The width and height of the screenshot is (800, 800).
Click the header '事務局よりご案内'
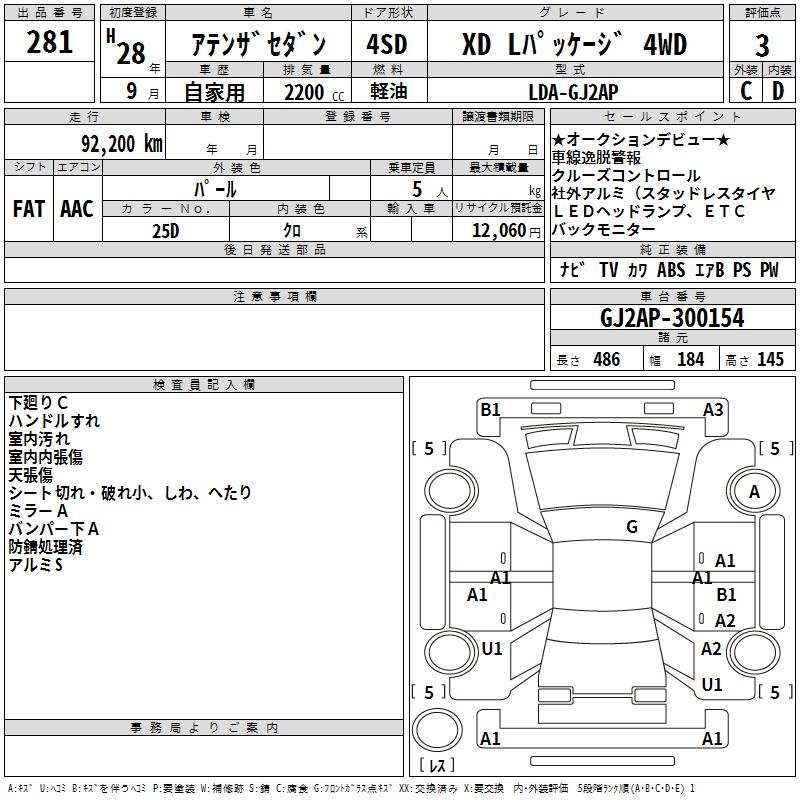pyautogui.click(x=204, y=728)
